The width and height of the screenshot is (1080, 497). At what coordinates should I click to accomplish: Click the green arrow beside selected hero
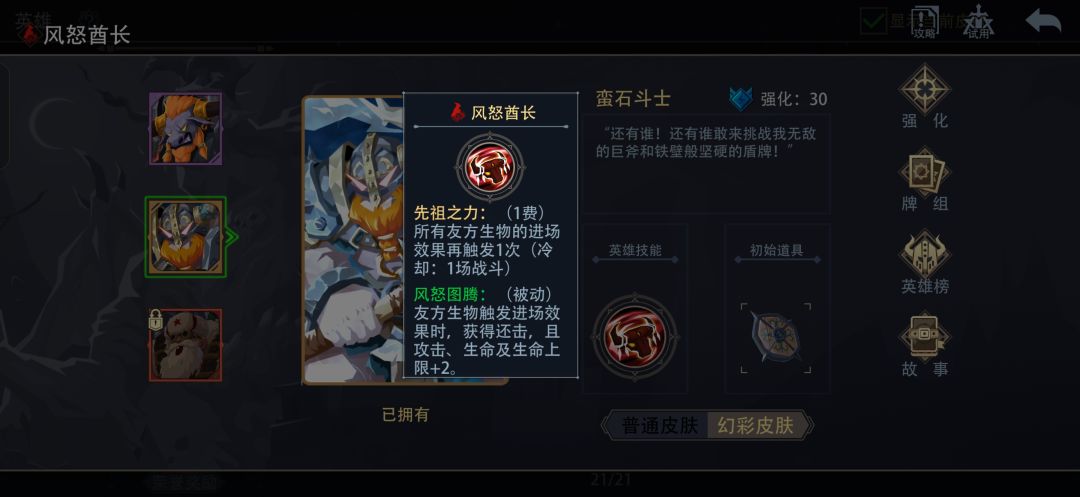pyautogui.click(x=231, y=237)
